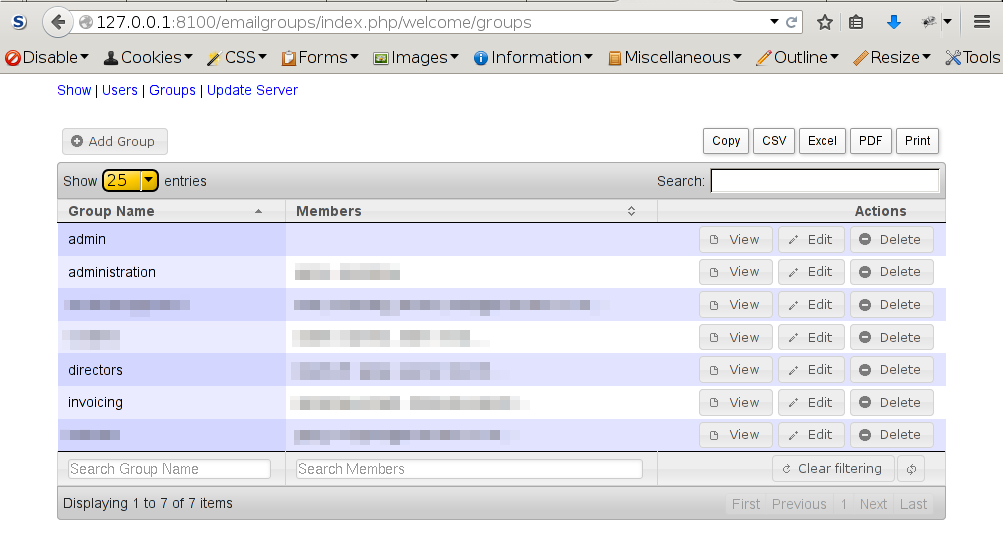The image size is (1003, 535).
Task: View the admin group
Action: tap(736, 239)
